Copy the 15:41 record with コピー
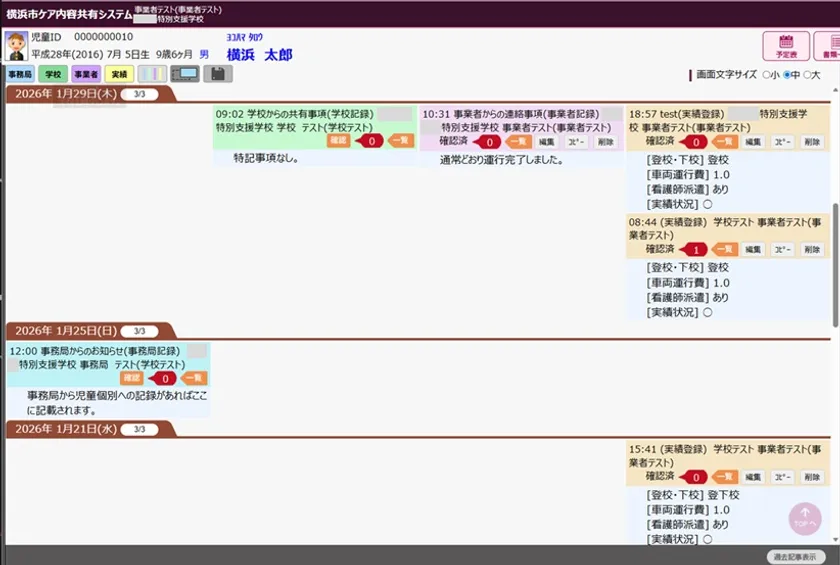Screen dimensions: 840x565 [782, 477]
